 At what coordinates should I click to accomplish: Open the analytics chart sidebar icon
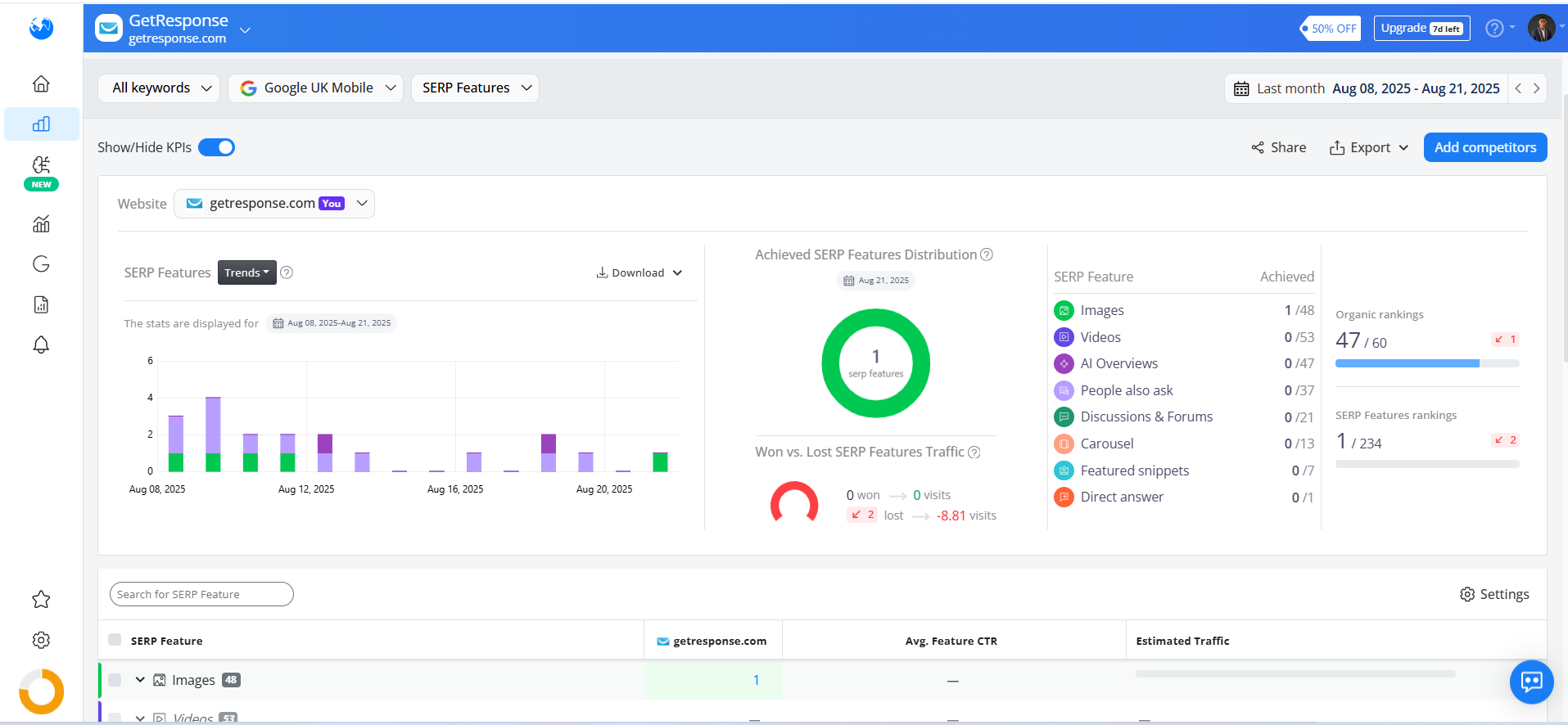coord(41,223)
